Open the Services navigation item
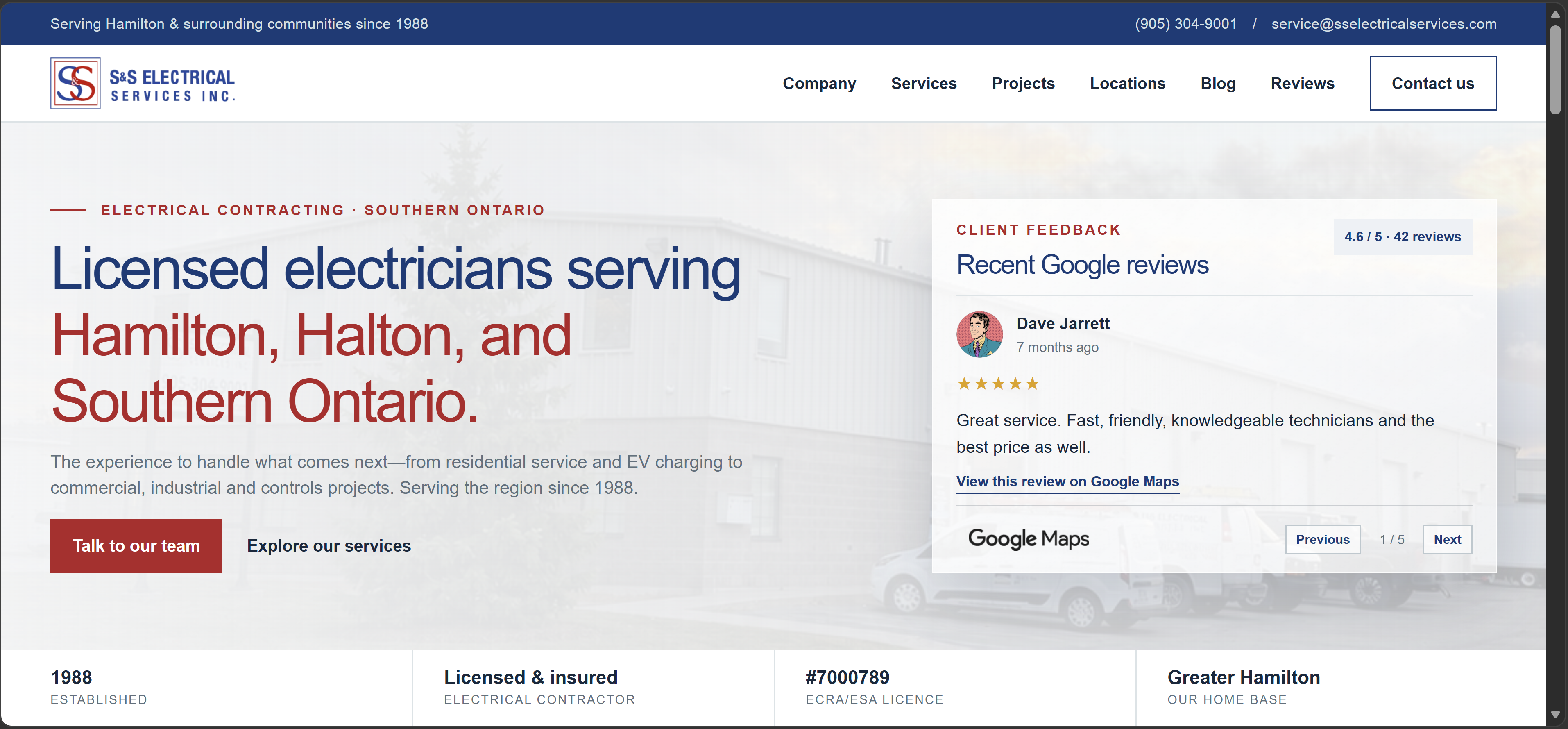The height and width of the screenshot is (729, 1568). (923, 84)
